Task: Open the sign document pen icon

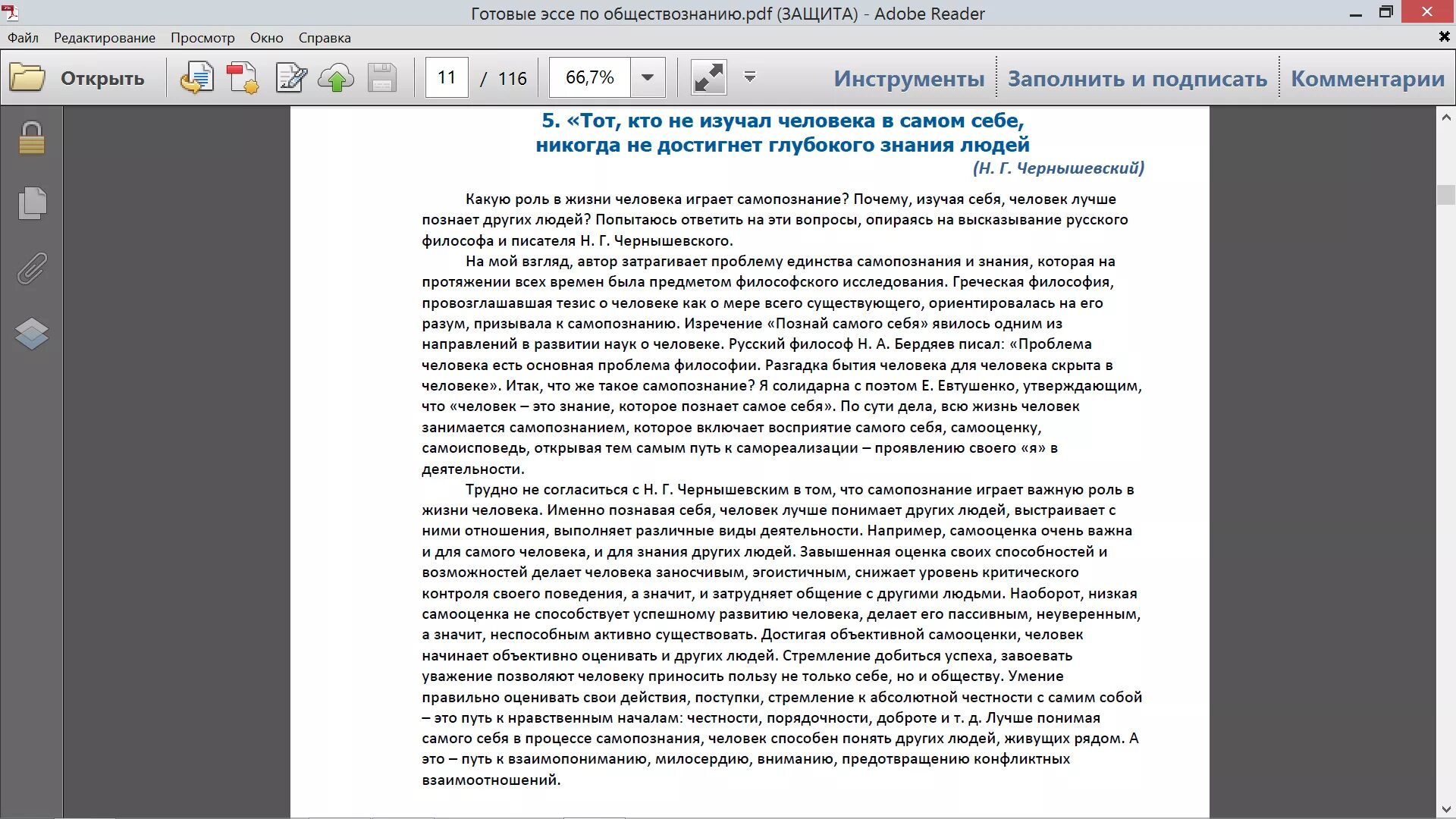Action: pos(291,78)
